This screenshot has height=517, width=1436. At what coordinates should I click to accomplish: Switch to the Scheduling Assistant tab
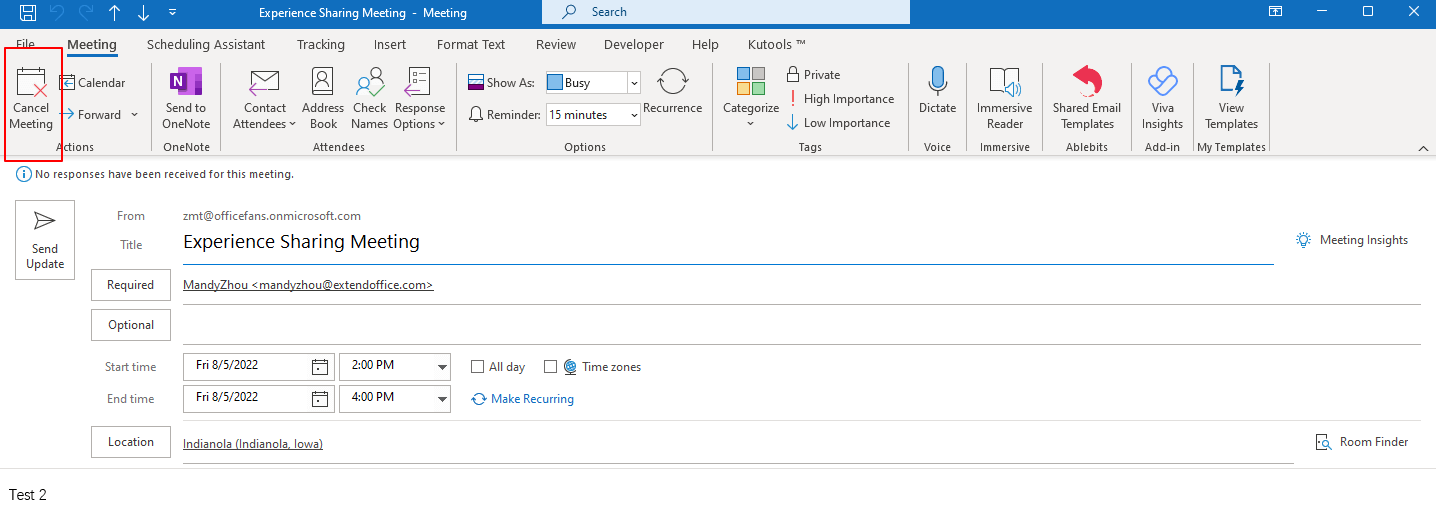point(206,45)
